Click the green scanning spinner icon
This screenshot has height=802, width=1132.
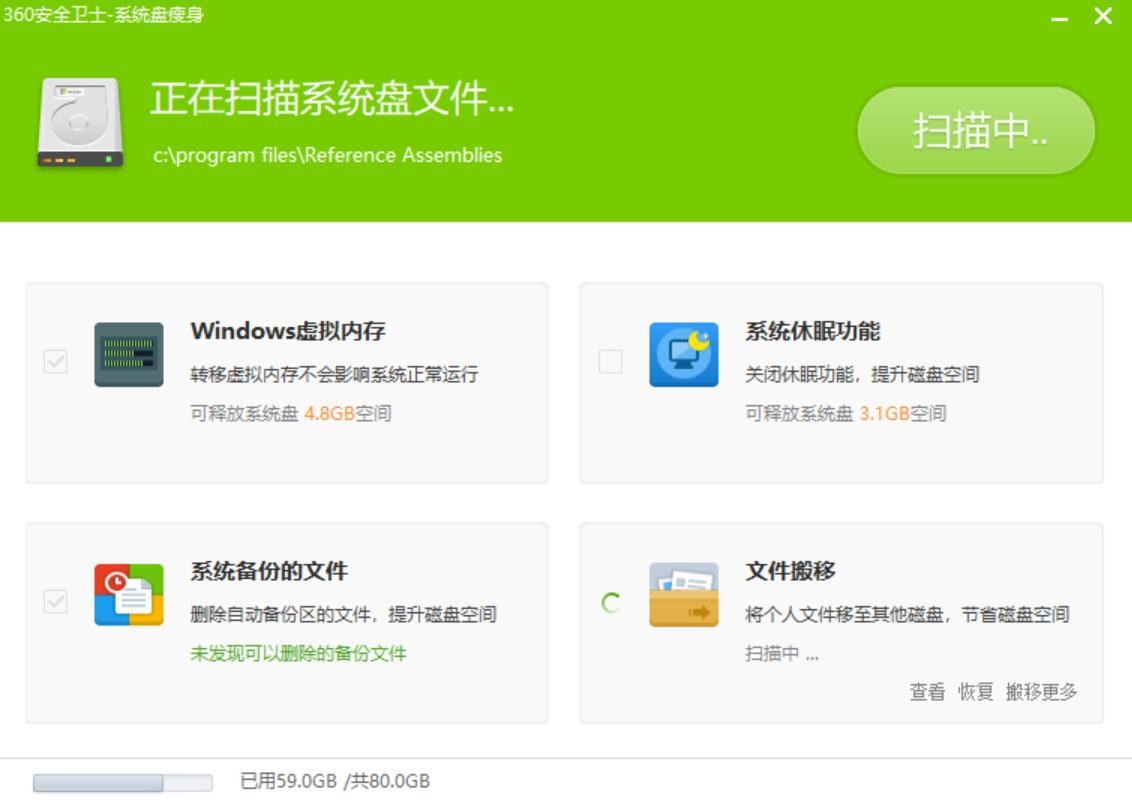click(x=610, y=603)
